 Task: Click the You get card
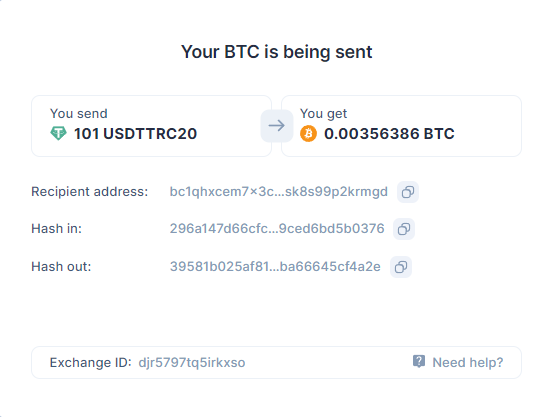click(x=401, y=126)
